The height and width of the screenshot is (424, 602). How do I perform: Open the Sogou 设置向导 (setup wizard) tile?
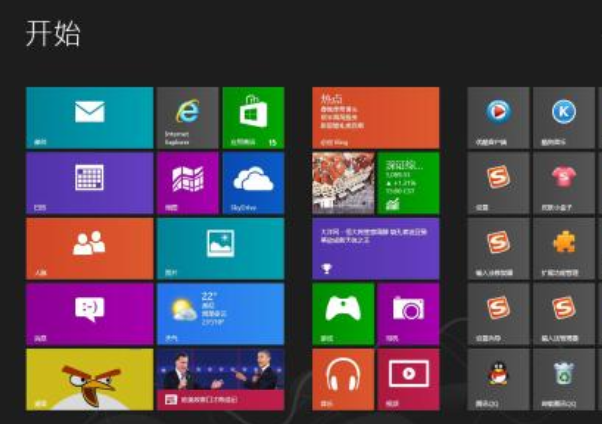click(x=498, y=314)
